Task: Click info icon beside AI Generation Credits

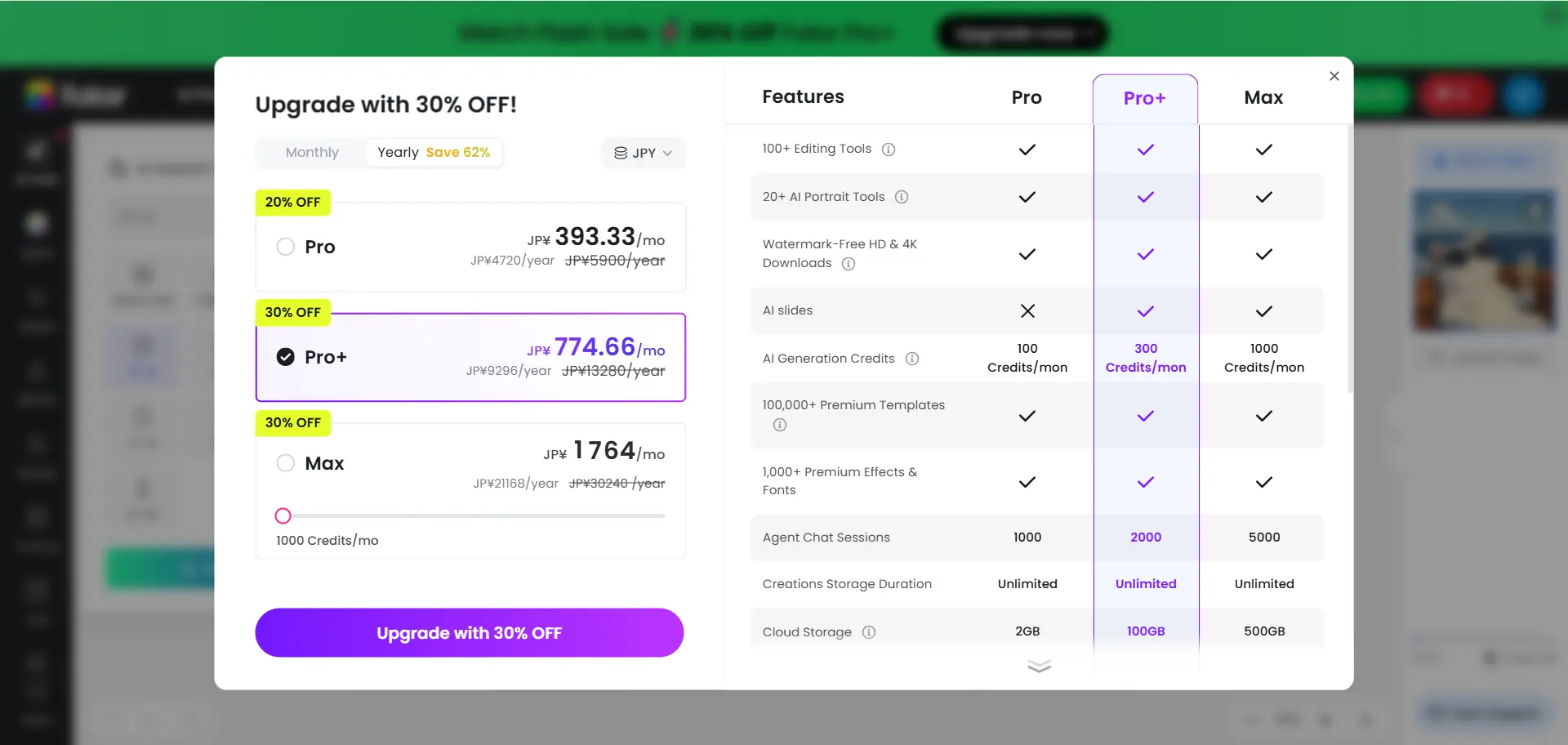Action: (912, 359)
